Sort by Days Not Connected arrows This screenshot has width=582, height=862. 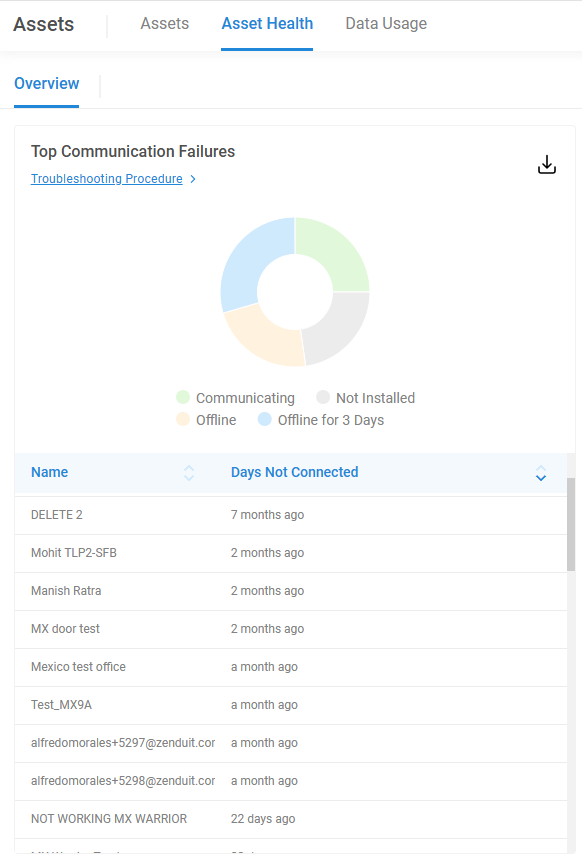(x=541, y=473)
